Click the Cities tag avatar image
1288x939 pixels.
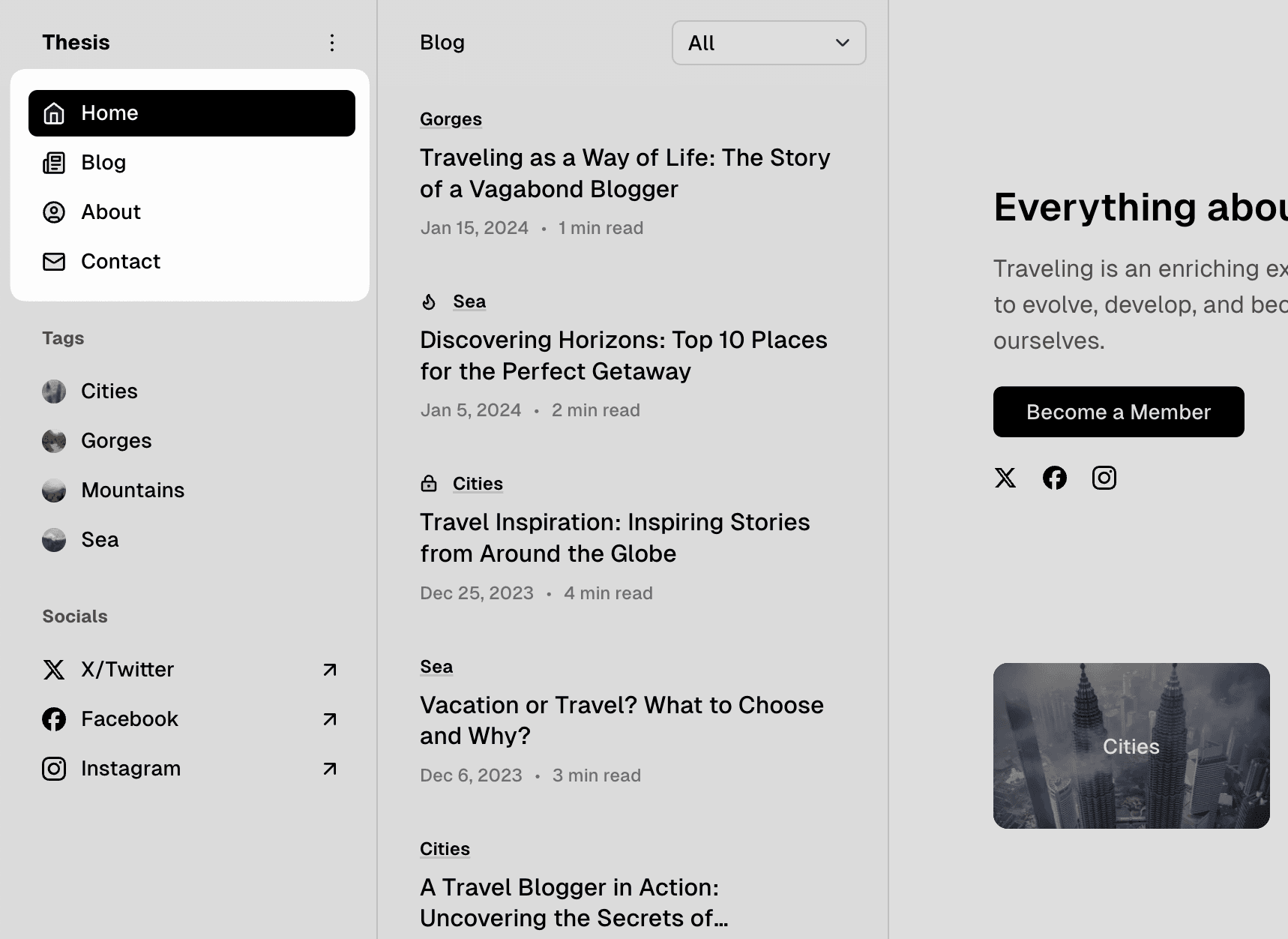point(54,391)
